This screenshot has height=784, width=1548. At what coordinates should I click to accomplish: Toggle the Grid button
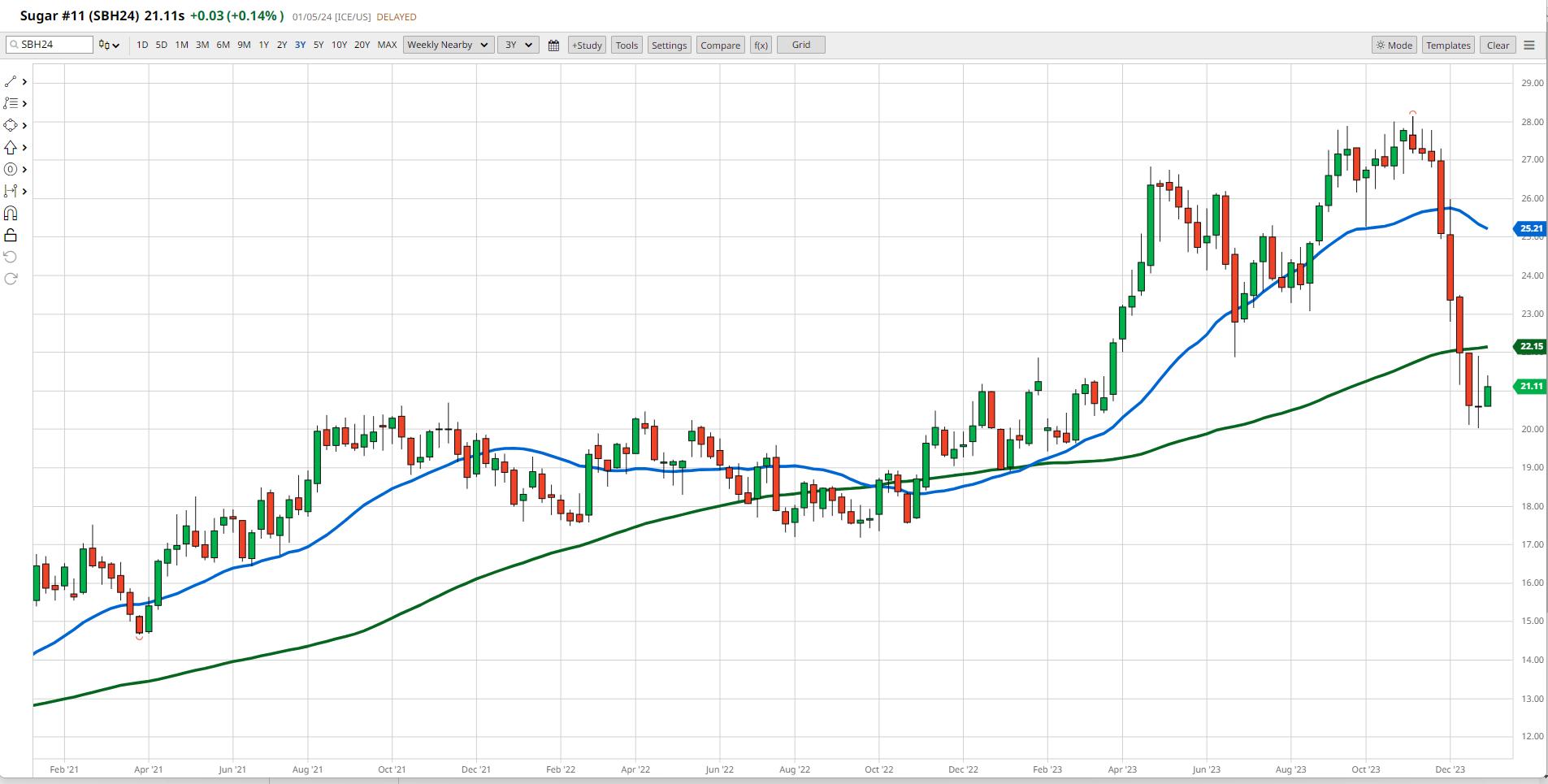[x=800, y=45]
